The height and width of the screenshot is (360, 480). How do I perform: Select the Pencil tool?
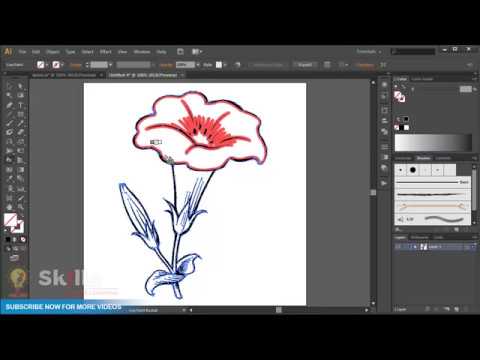[x=20, y=123]
